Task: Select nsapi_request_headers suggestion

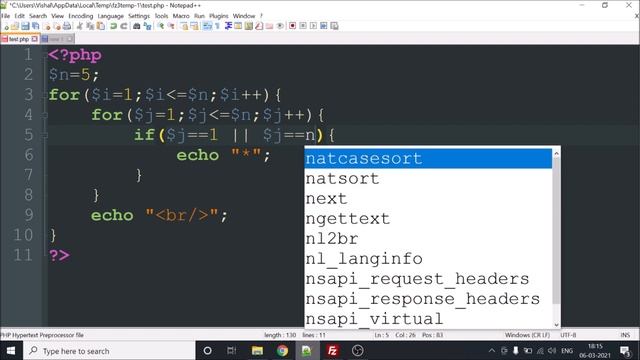Action: click(428, 279)
